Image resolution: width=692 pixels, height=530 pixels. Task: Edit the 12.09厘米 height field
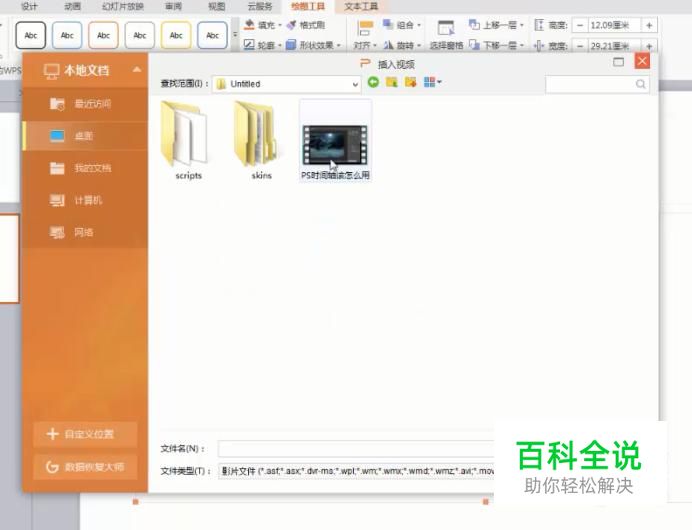pyautogui.click(x=614, y=26)
